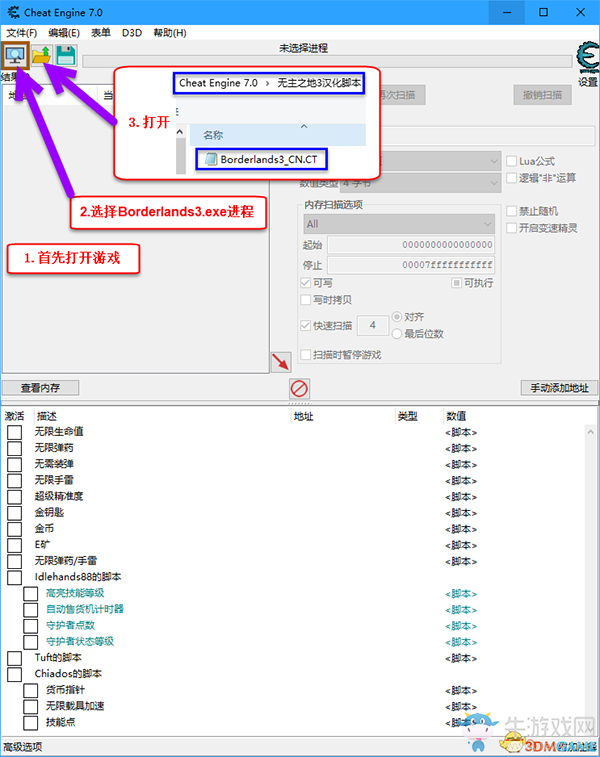
Task: Open 帮助(H) menu
Action: click(170, 33)
